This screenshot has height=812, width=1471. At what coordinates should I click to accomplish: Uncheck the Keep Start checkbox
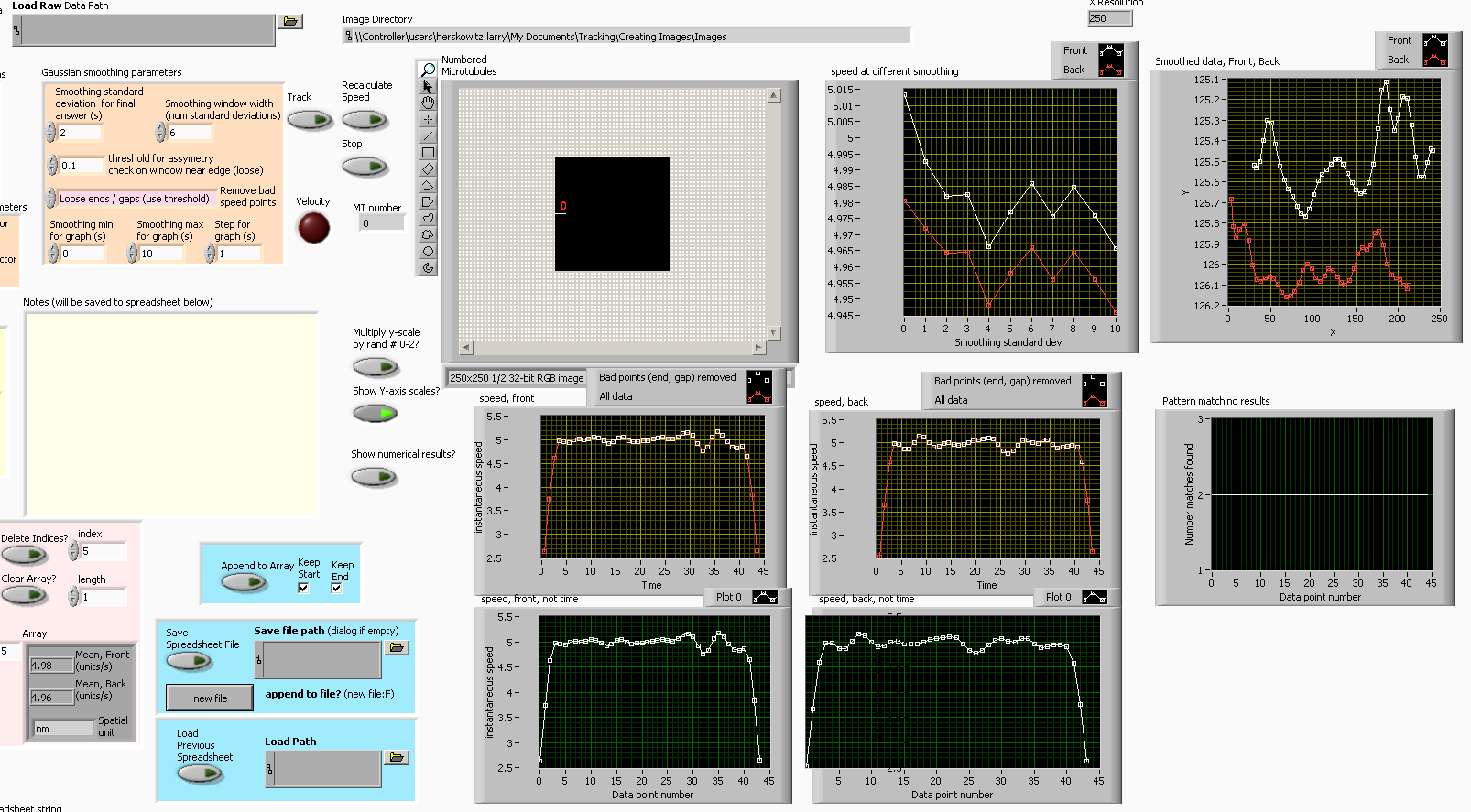304,588
